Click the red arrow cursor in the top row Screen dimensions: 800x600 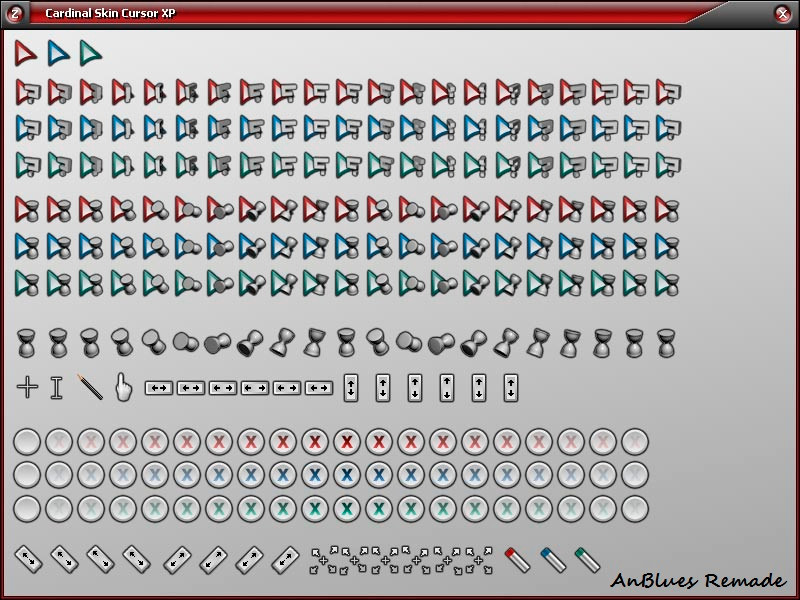pyautogui.click(x=25, y=53)
